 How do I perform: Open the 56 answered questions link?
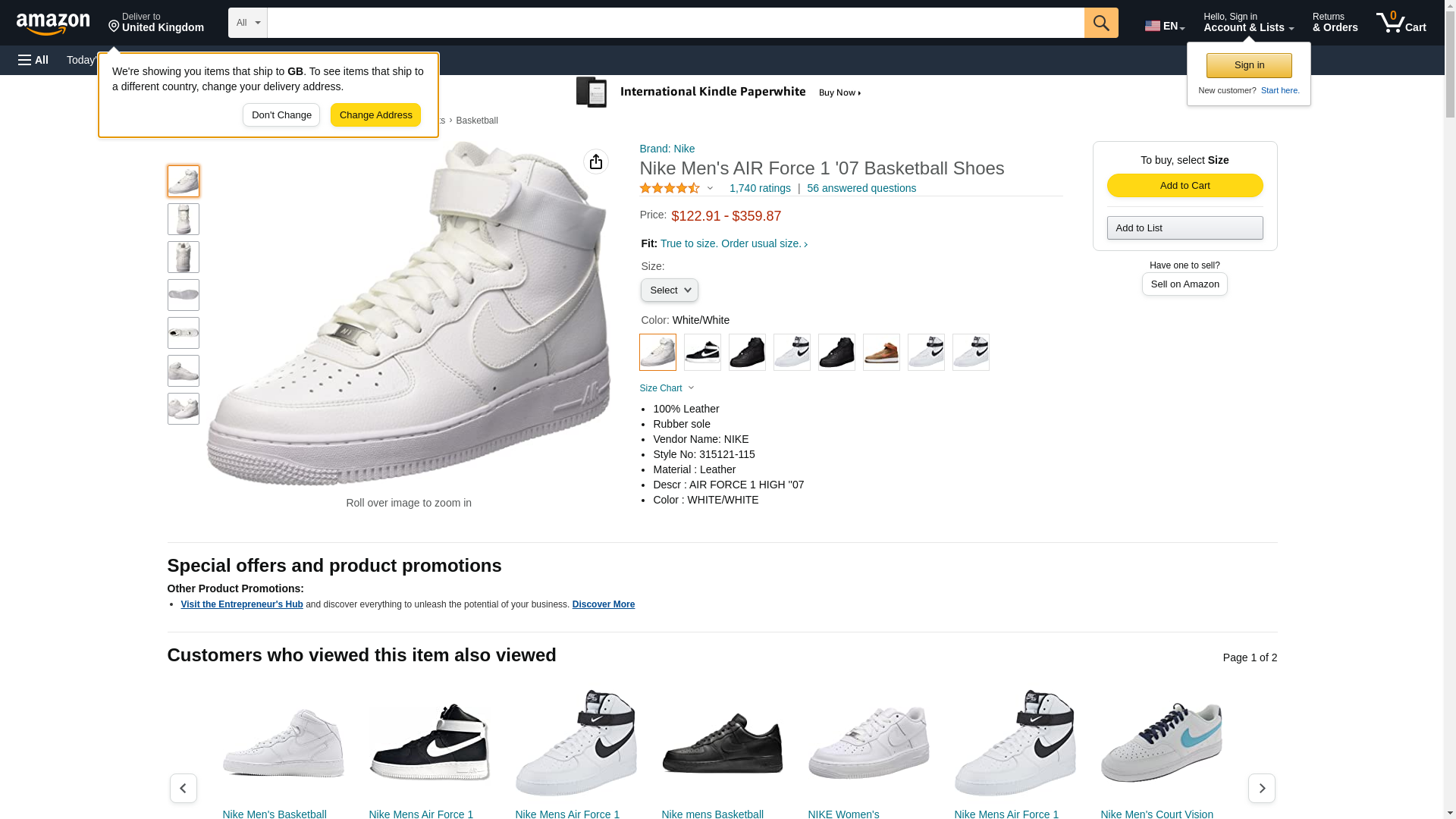(x=861, y=188)
